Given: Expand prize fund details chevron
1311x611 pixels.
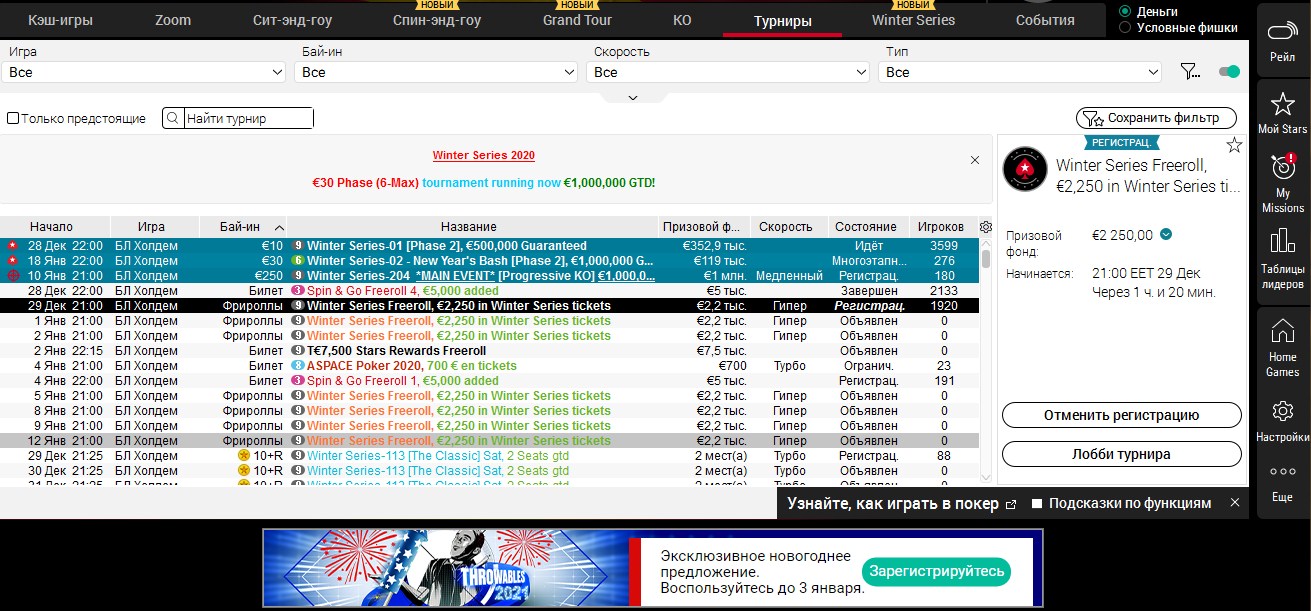Looking at the screenshot, I should (1166, 235).
